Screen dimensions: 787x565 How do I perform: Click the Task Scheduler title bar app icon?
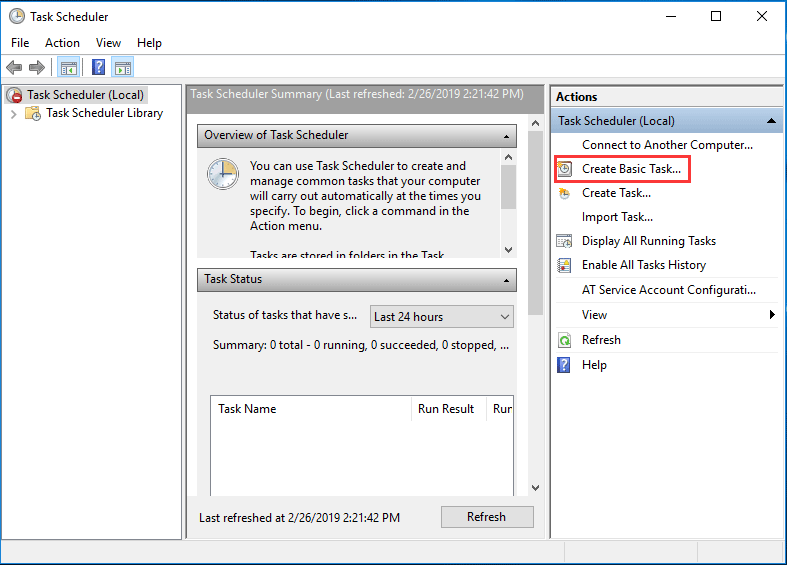(x=17, y=17)
